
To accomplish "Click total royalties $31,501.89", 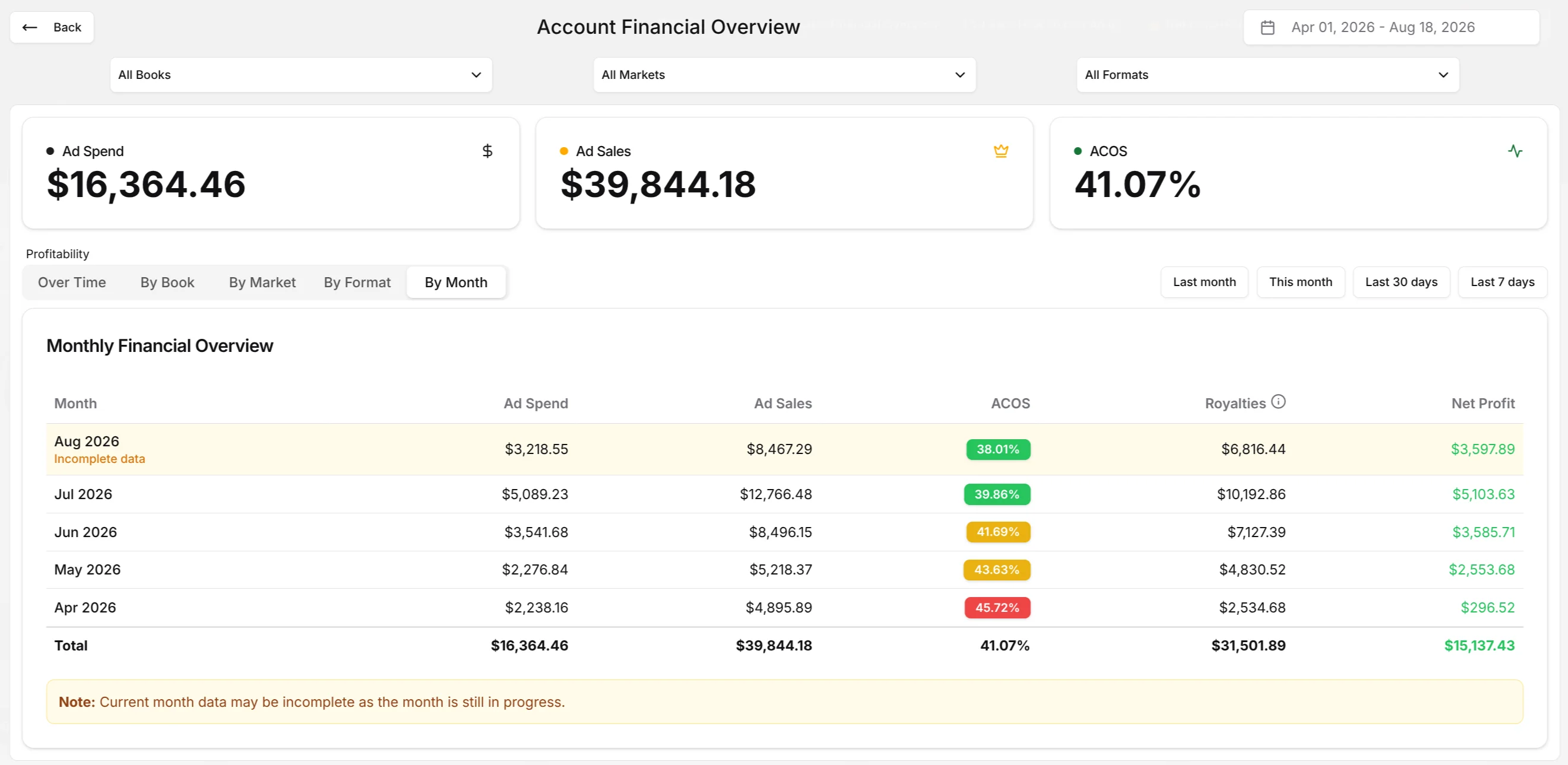I will pyautogui.click(x=1249, y=646).
